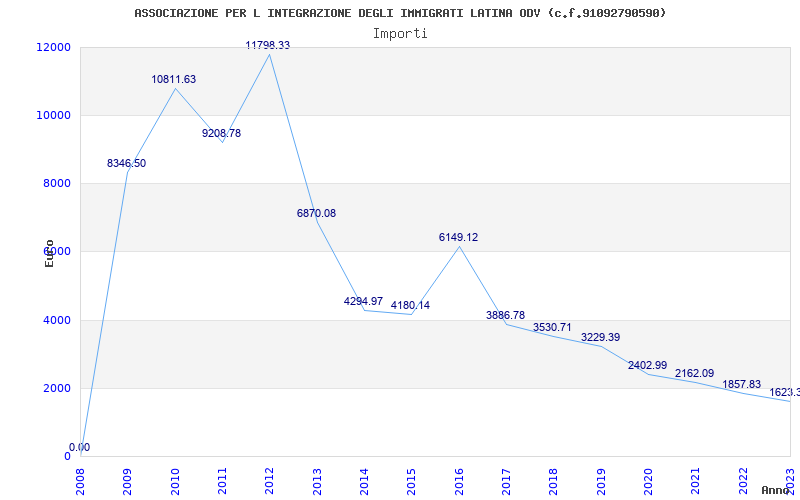Click the y-axis tick label 2000

56,388
